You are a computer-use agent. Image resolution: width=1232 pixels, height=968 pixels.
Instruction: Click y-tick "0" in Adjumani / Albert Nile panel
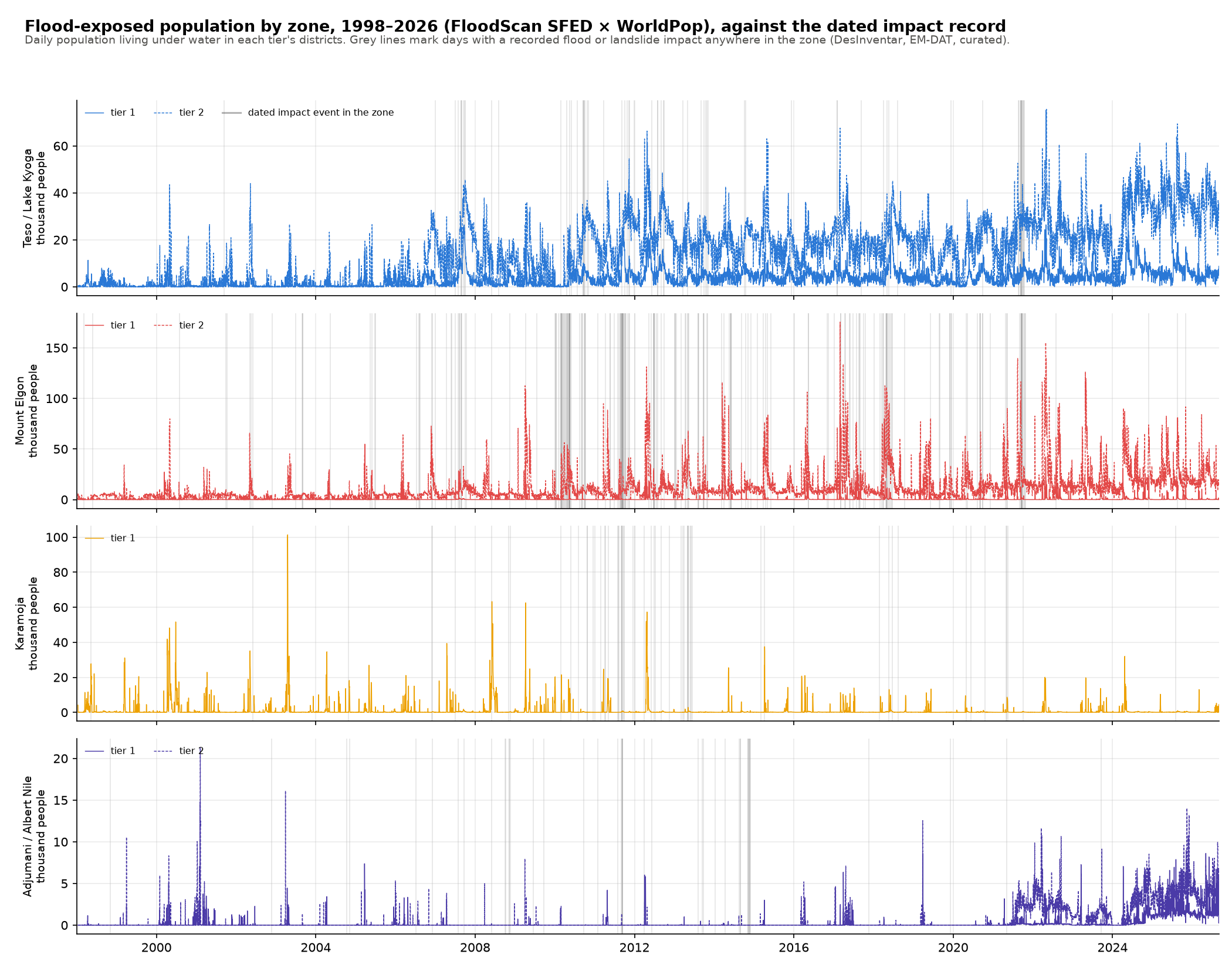tap(65, 926)
